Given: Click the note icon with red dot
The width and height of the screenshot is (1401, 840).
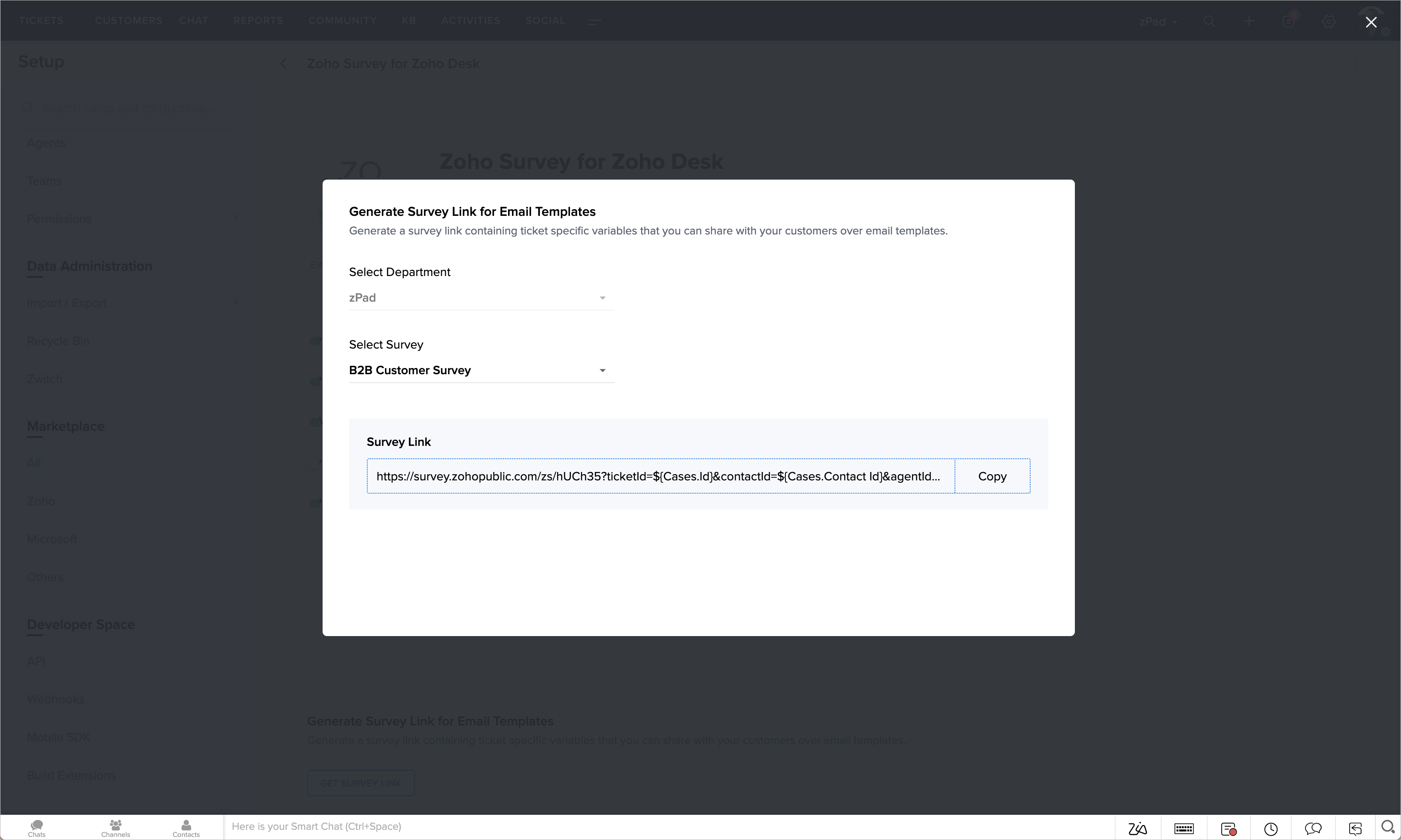Looking at the screenshot, I should click(1228, 828).
